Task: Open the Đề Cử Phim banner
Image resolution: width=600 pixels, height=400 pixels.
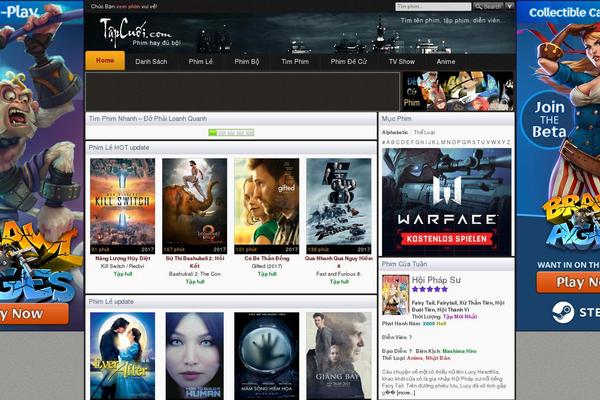Action: (458, 91)
